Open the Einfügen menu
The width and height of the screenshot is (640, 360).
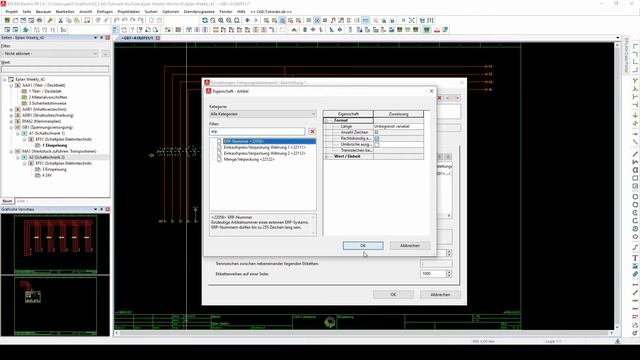104,12
